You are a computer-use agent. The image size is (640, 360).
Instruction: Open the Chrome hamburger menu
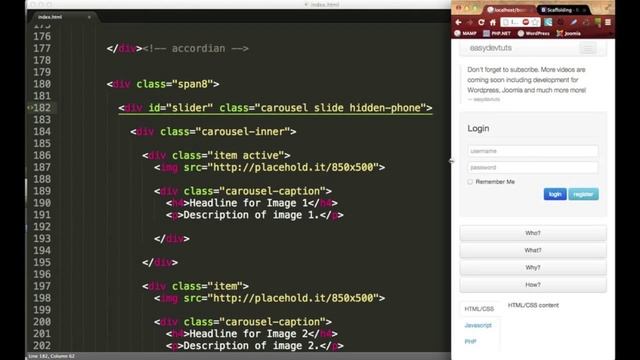608,22
